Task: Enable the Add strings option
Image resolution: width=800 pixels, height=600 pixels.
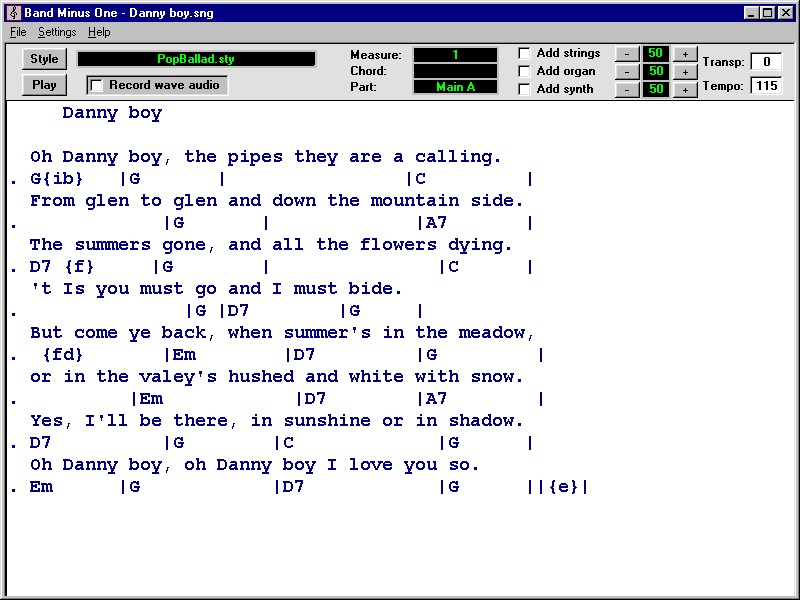Action: pyautogui.click(x=523, y=53)
